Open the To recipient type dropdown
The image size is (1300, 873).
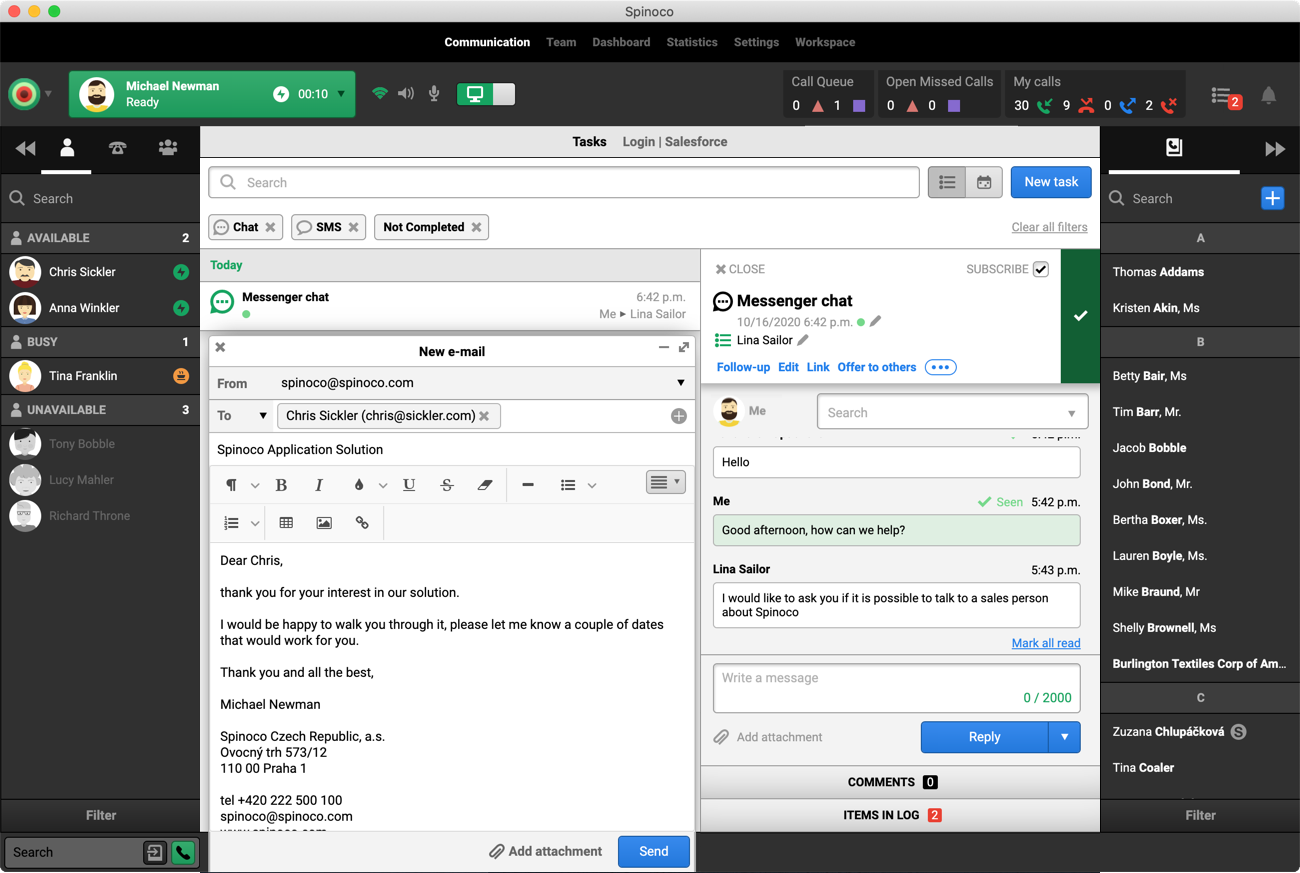click(x=263, y=416)
